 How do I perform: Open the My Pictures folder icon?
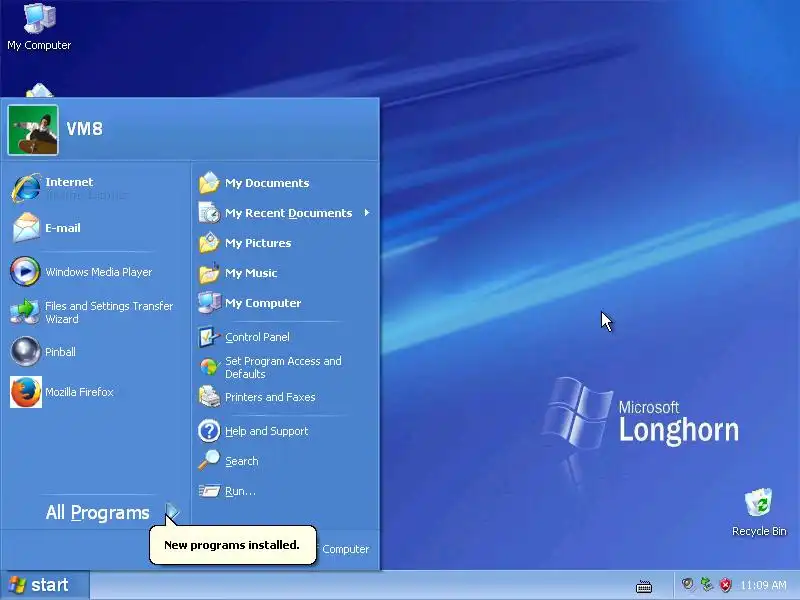click(x=209, y=243)
